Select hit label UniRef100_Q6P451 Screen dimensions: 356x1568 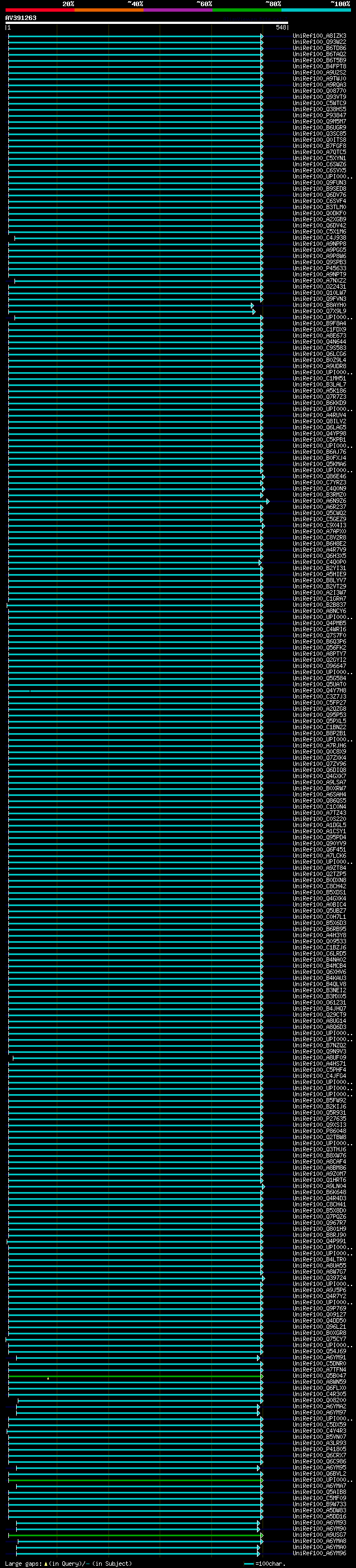(319, 850)
